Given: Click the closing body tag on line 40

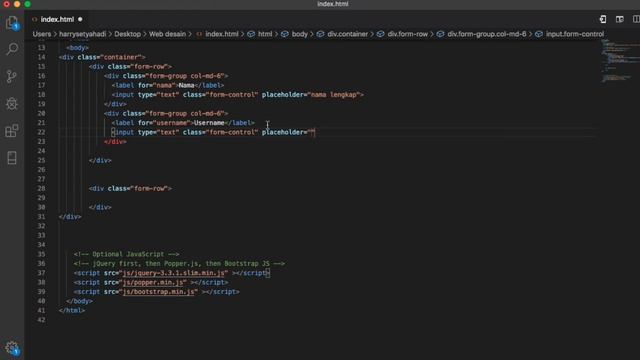Looking at the screenshot, I should point(79,301).
